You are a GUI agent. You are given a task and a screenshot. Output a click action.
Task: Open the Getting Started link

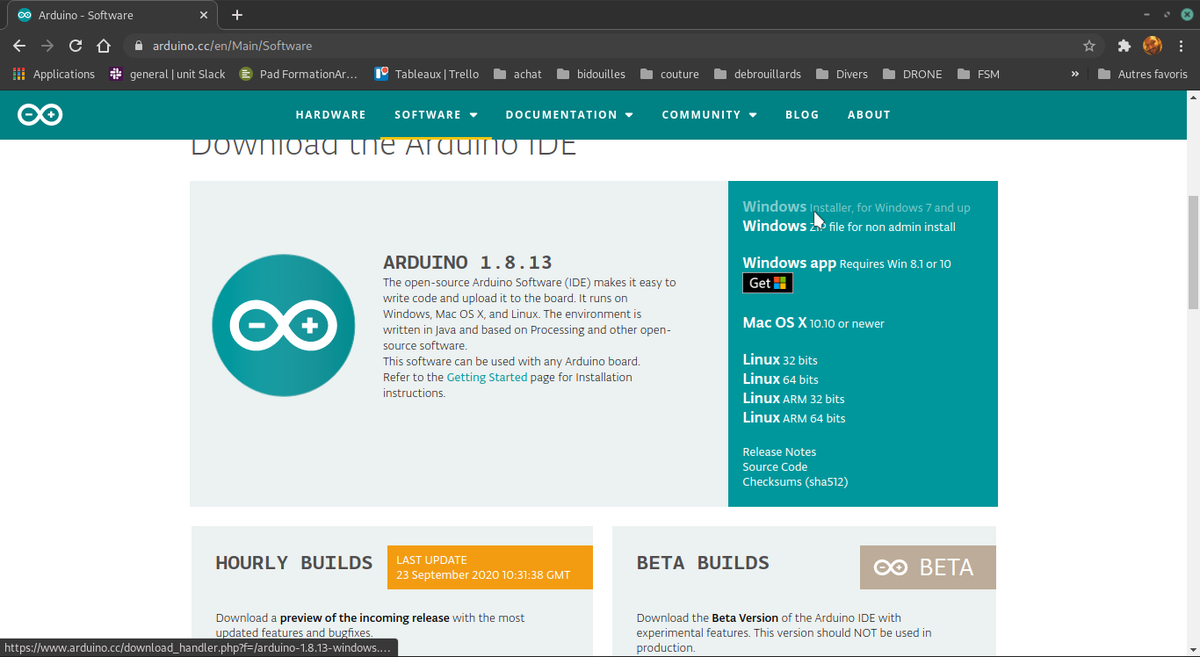[487, 377]
